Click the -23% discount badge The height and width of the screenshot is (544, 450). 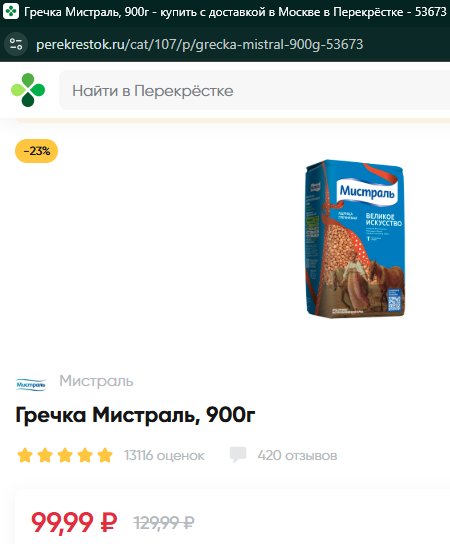36,151
